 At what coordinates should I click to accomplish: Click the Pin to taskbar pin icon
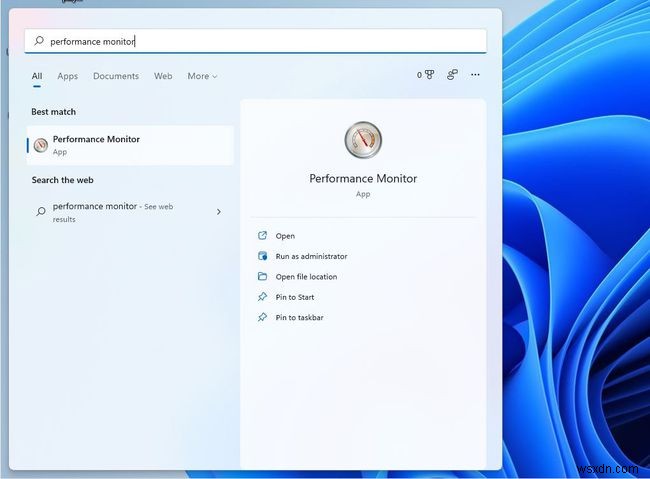coord(262,317)
